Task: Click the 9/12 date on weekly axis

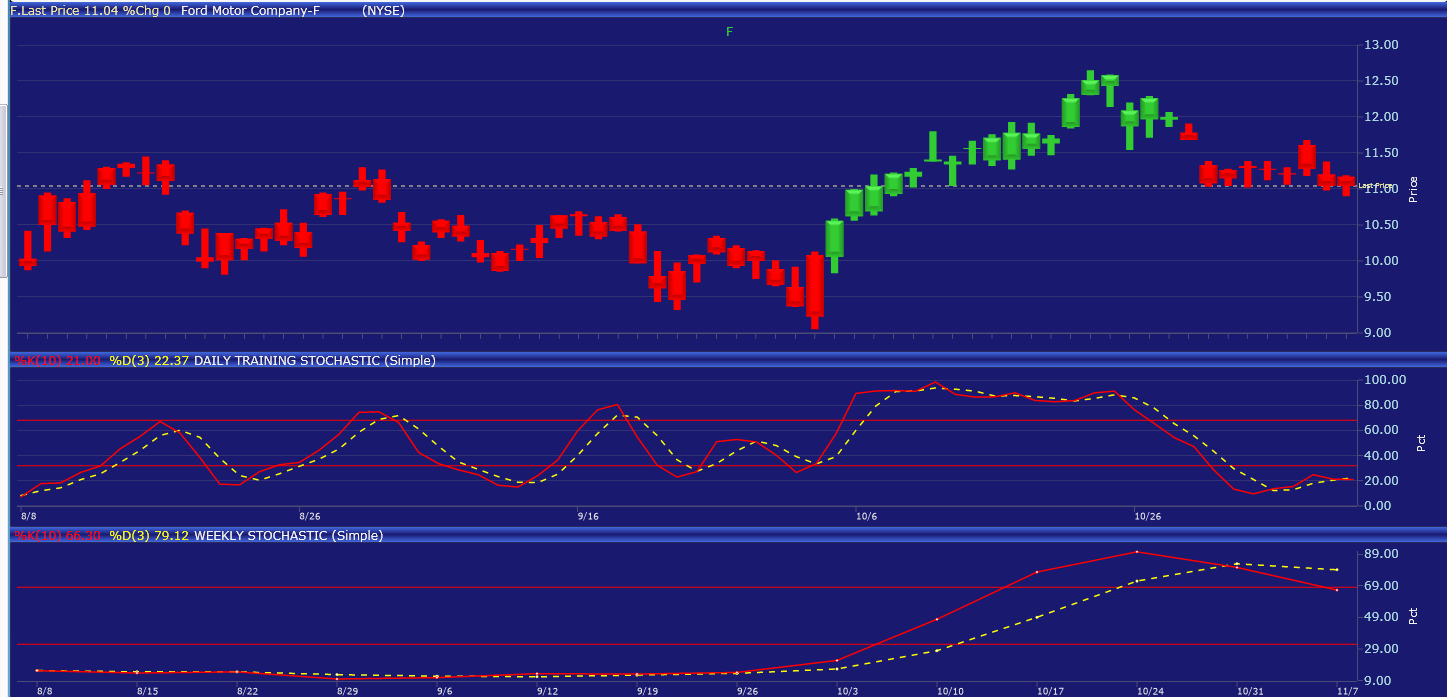Action: pyautogui.click(x=547, y=691)
